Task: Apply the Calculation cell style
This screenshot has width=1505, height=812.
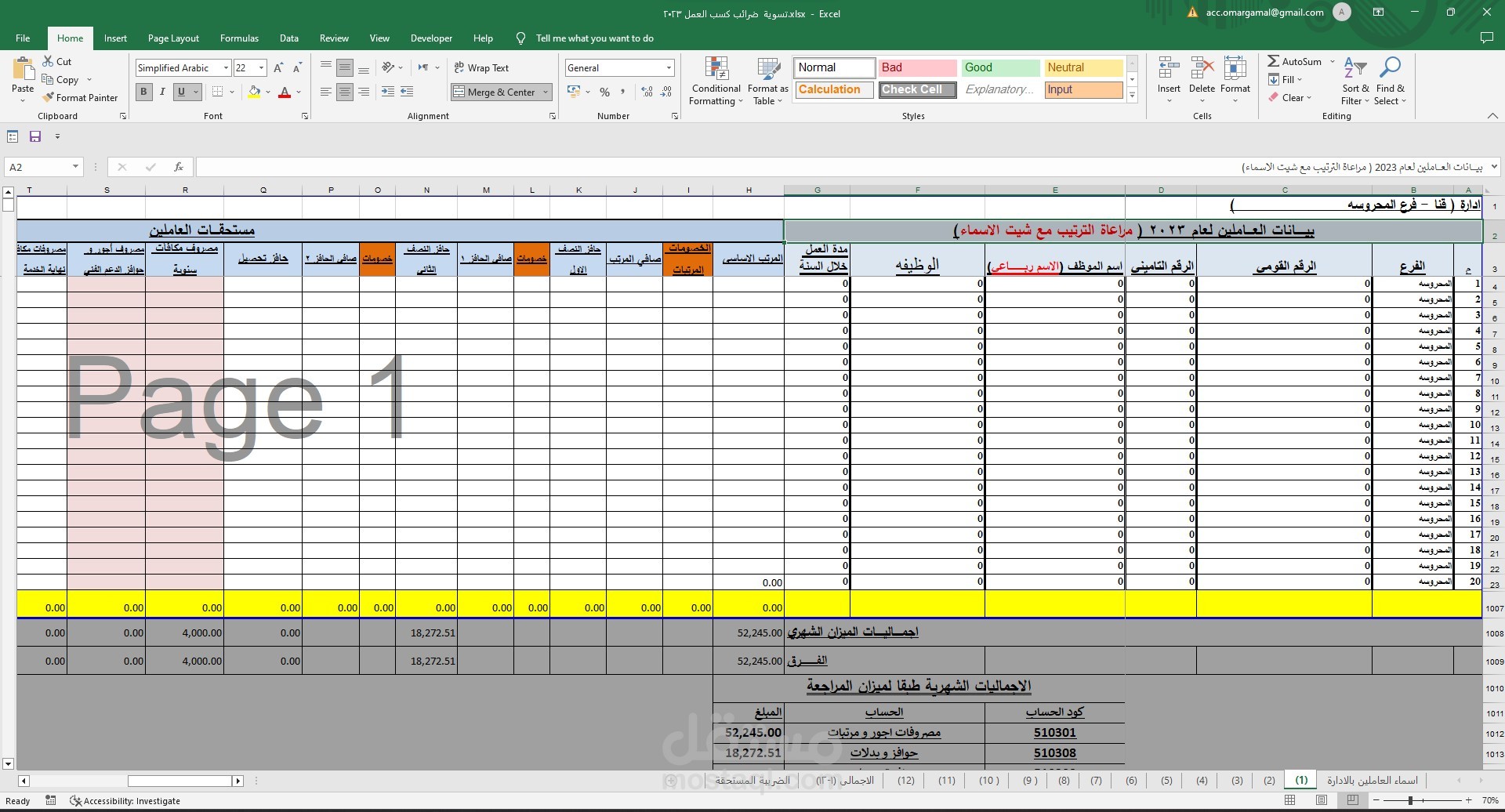Action: pyautogui.click(x=834, y=89)
